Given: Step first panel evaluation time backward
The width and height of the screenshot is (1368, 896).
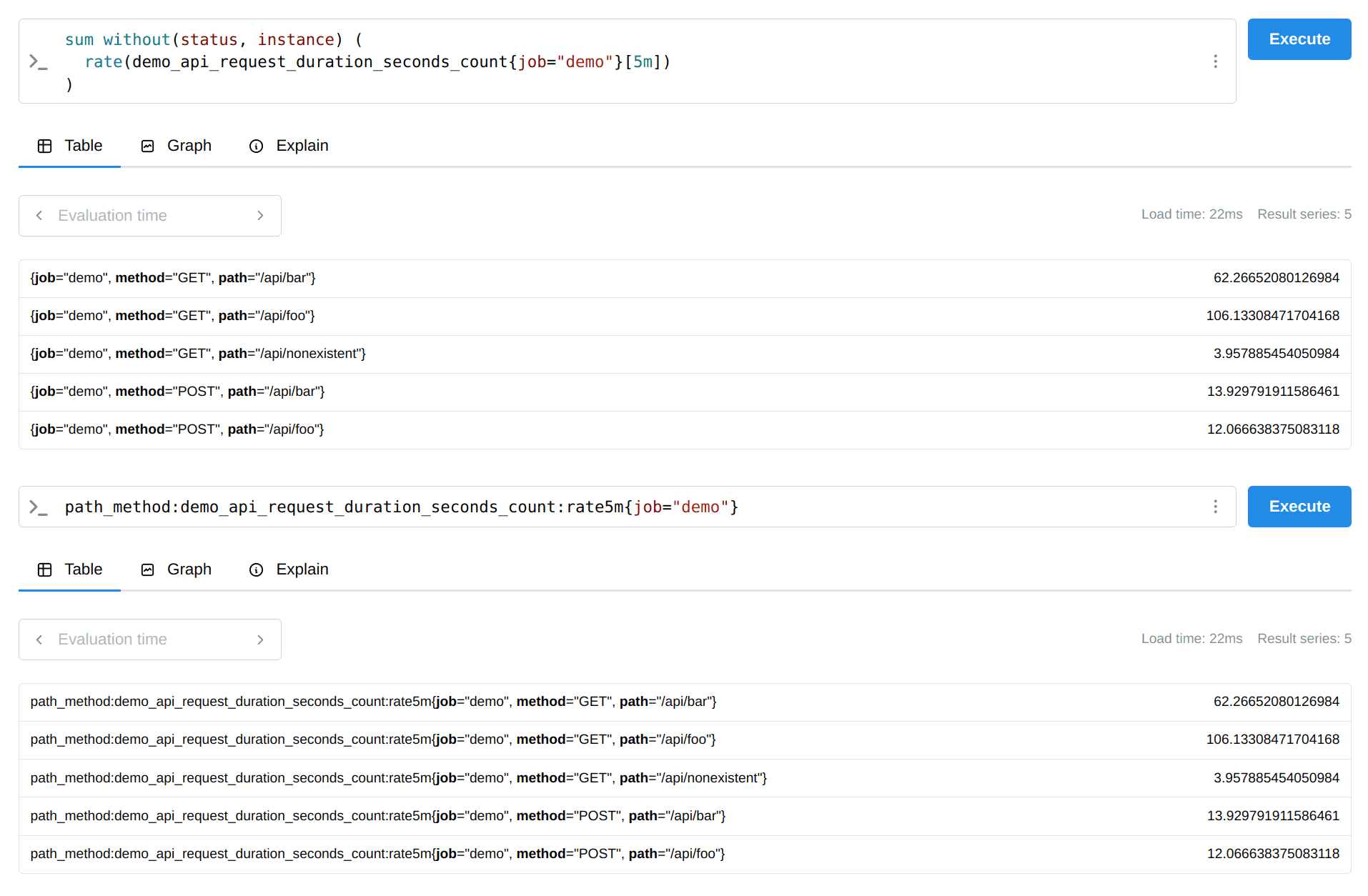Looking at the screenshot, I should pyautogui.click(x=39, y=216).
